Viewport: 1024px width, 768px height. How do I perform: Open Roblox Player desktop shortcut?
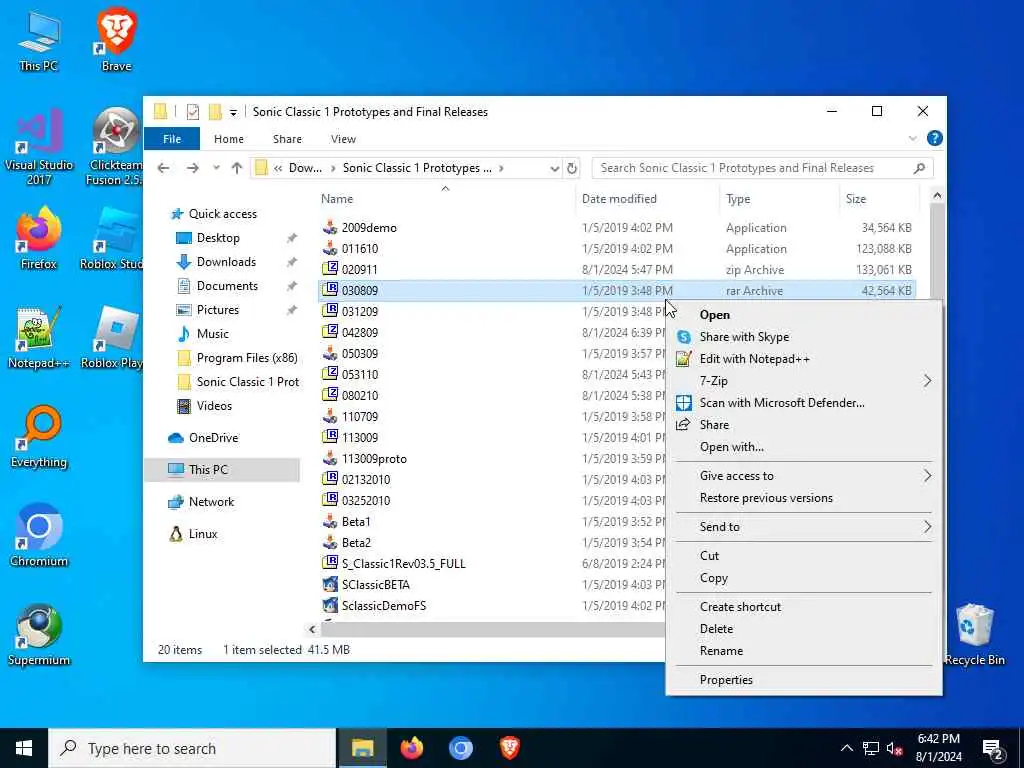[x=112, y=338]
